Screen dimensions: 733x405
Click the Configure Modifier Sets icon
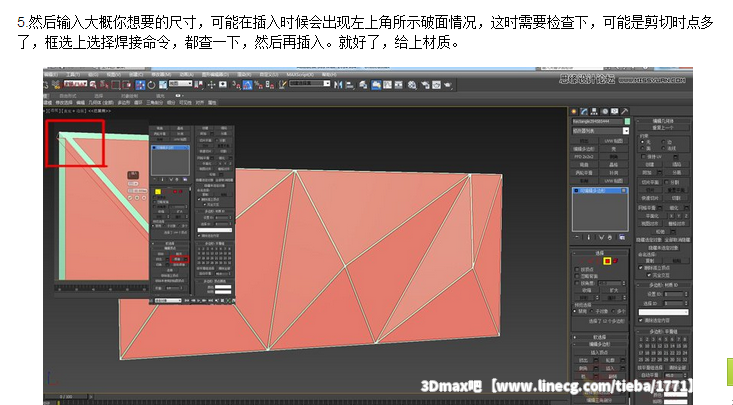[622, 238]
